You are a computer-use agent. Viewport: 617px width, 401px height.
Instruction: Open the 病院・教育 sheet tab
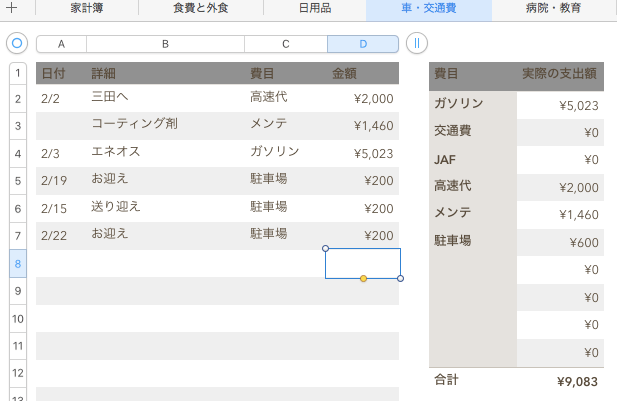(x=554, y=7)
